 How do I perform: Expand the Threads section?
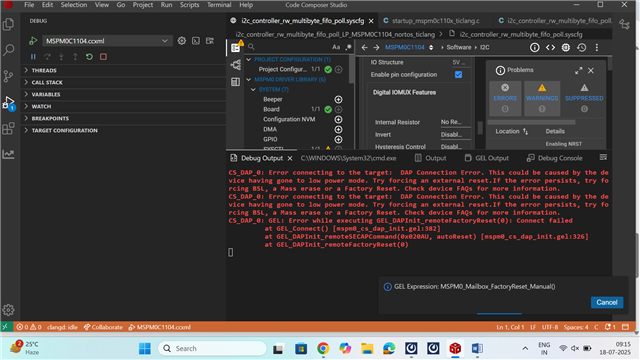[x=123, y=70]
